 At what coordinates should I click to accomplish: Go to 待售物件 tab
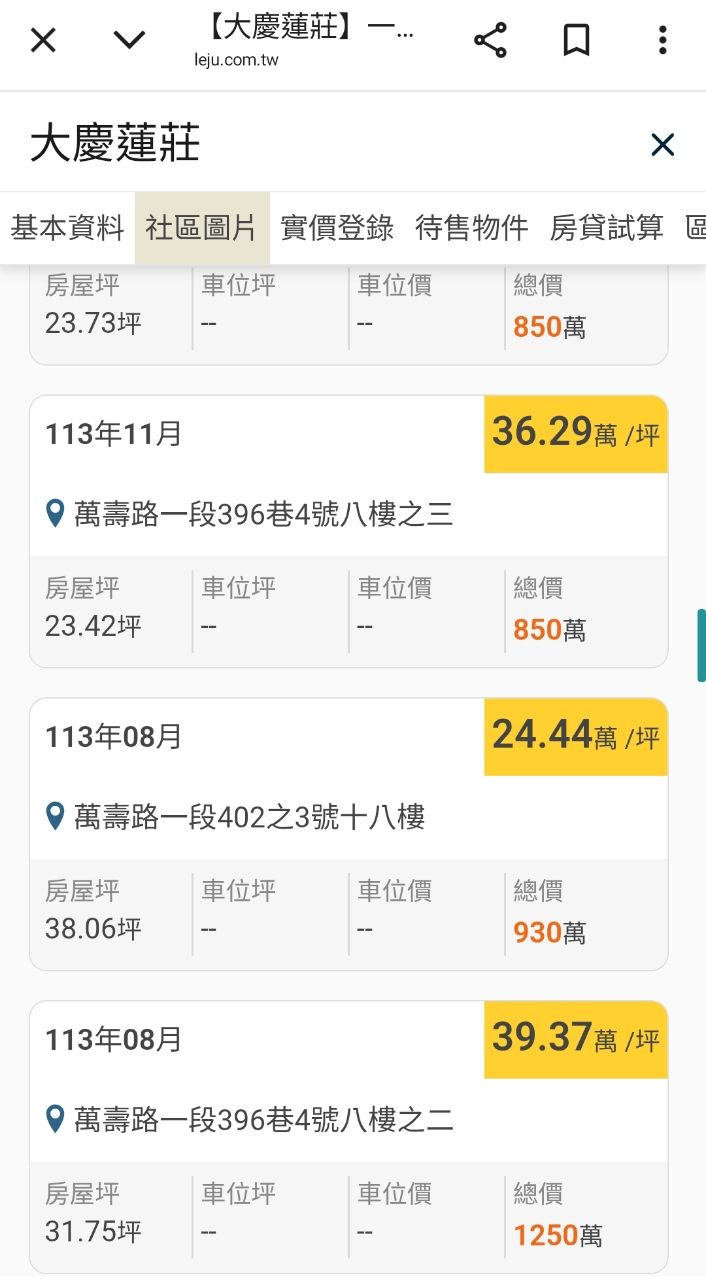471,228
